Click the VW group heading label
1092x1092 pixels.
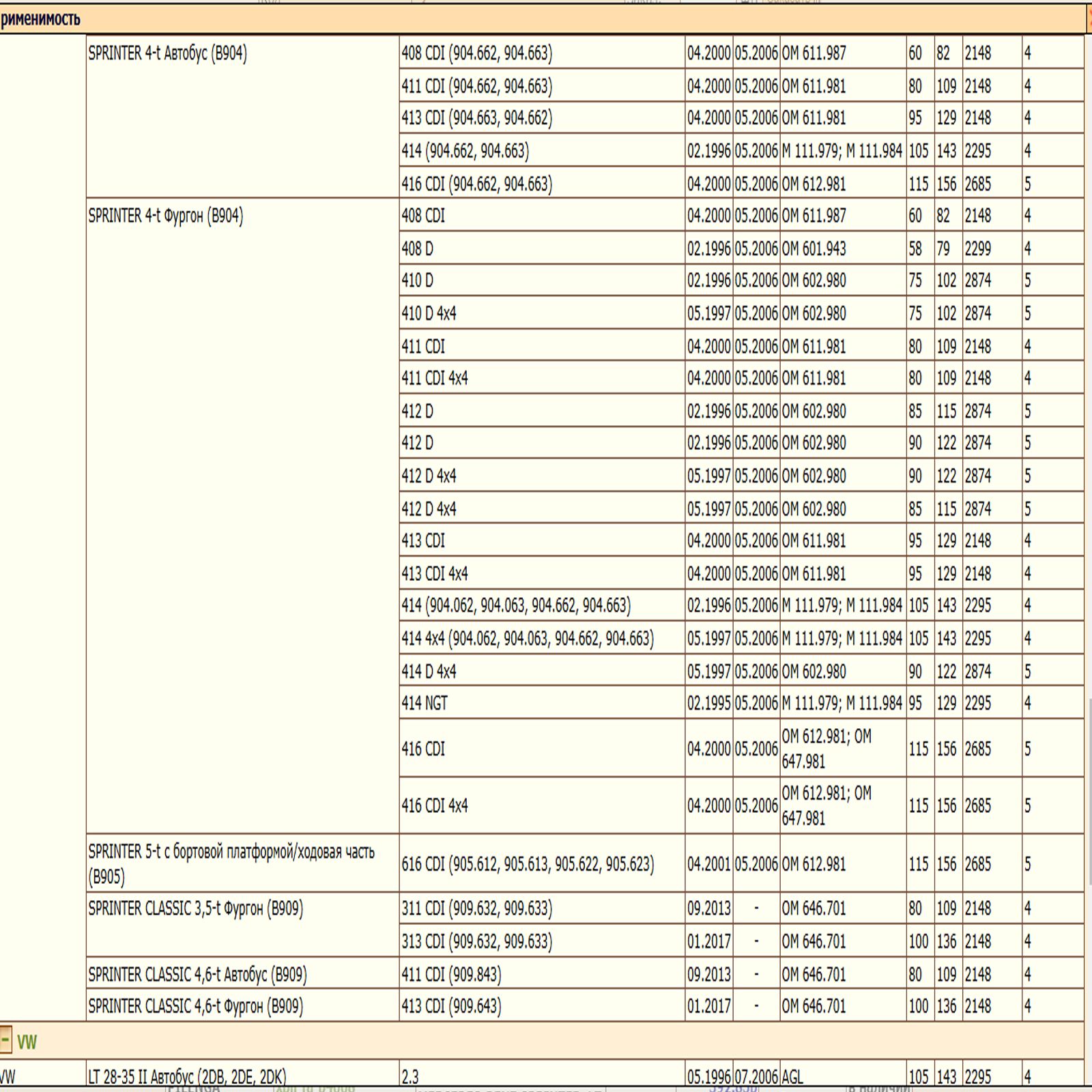(x=27, y=1042)
